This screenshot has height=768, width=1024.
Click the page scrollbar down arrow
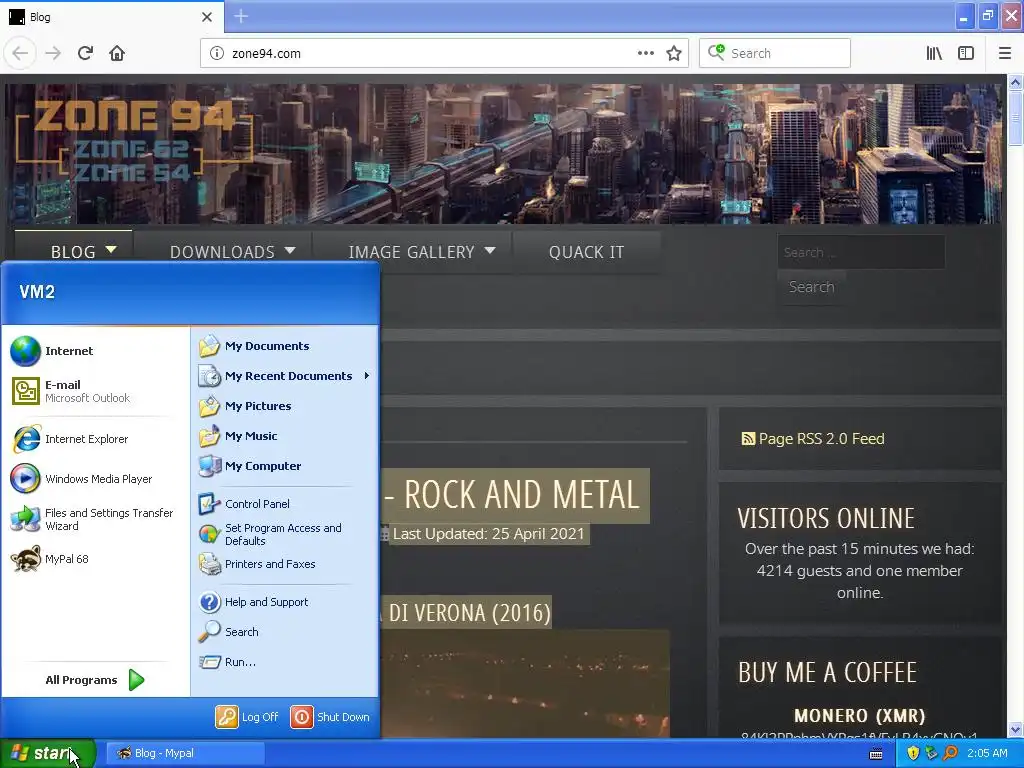tap(1015, 729)
